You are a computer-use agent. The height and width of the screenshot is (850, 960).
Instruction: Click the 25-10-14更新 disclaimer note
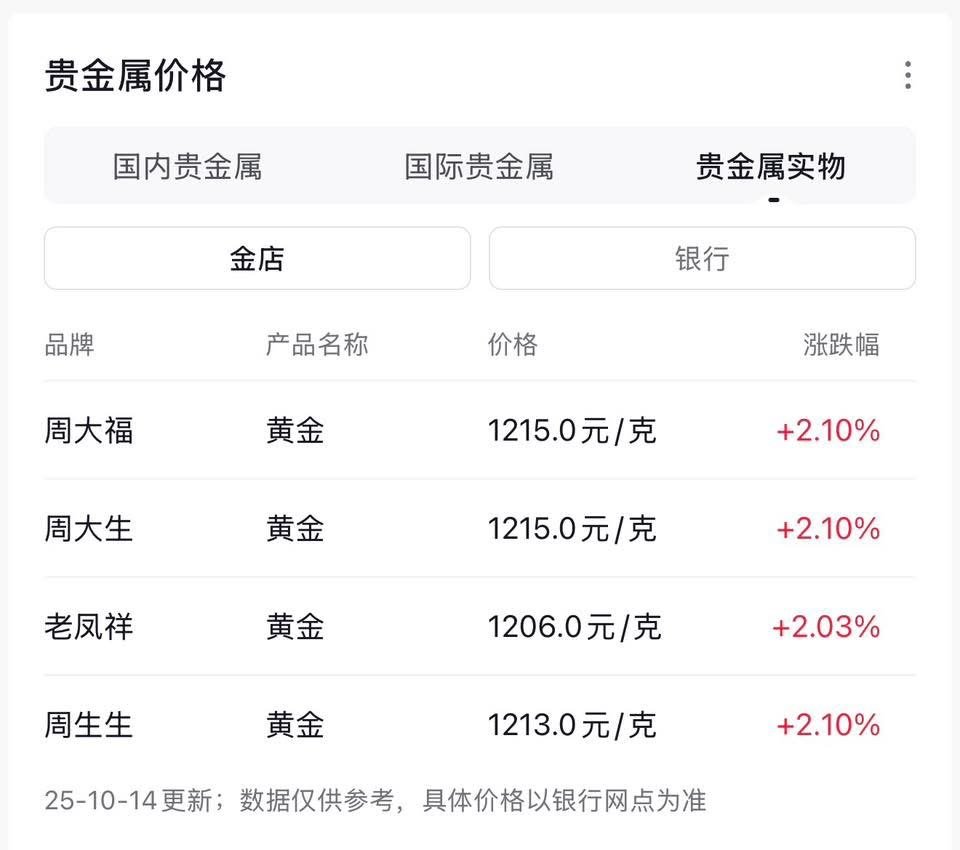[x=375, y=800]
